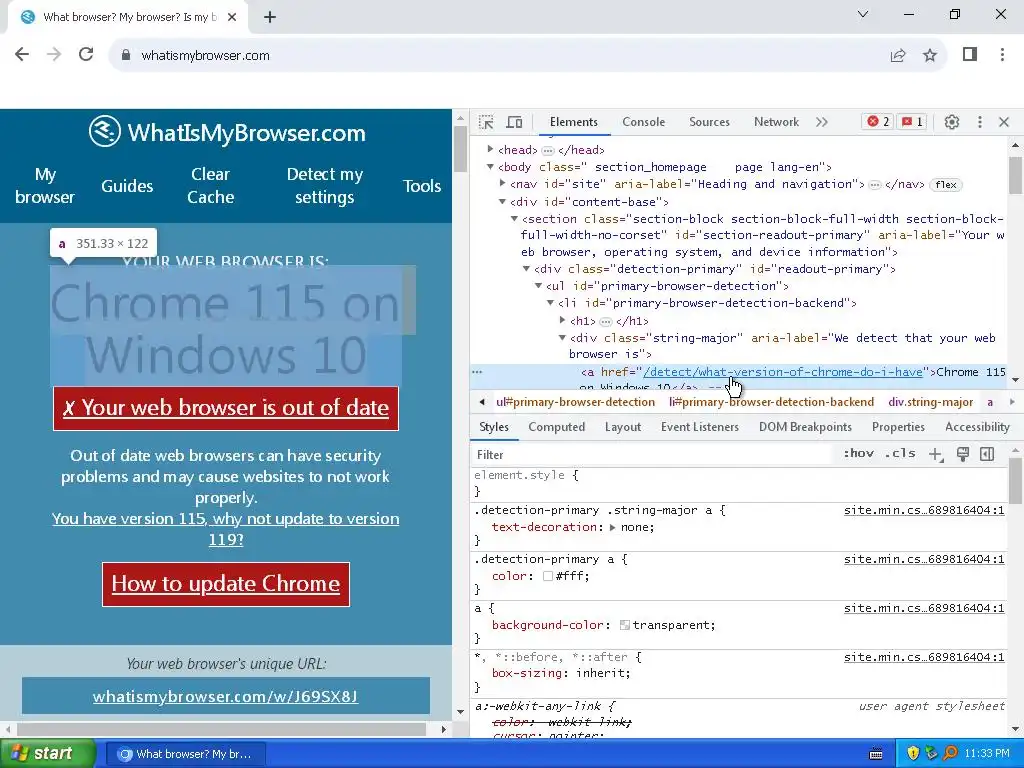
Task: Close the DevTools panel
Action: point(1004,122)
